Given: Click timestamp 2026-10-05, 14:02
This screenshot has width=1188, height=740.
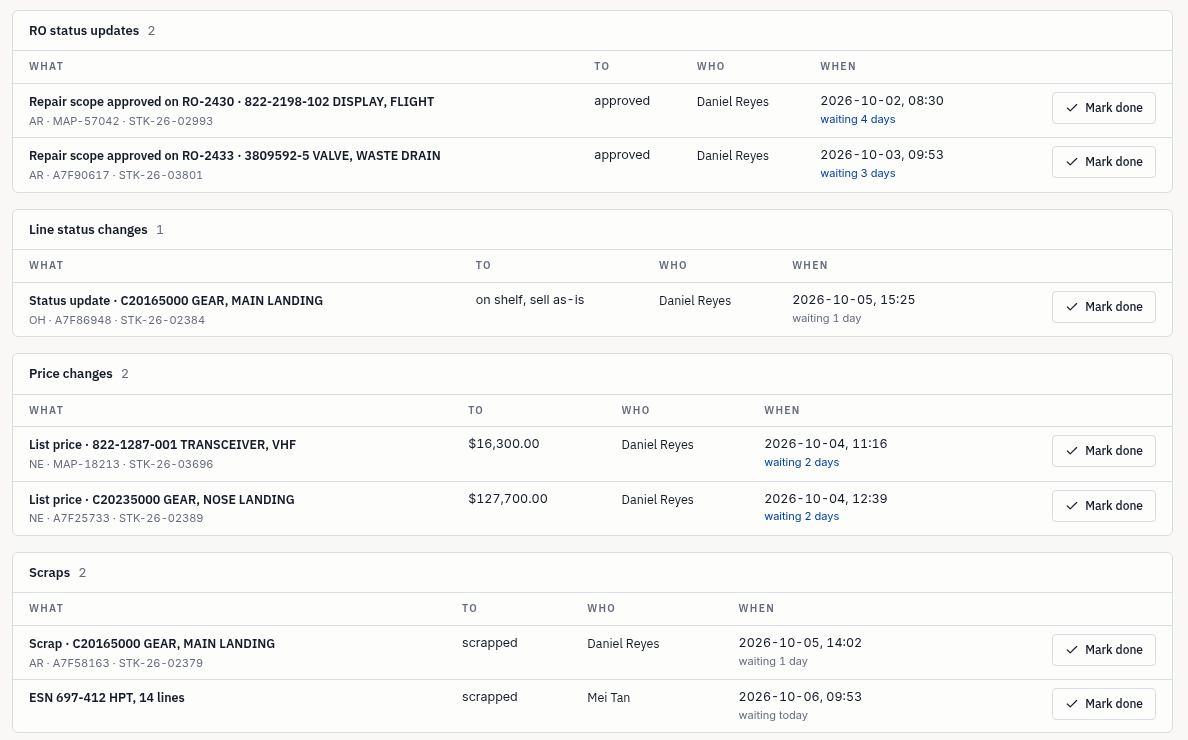Looking at the screenshot, I should (800, 643).
